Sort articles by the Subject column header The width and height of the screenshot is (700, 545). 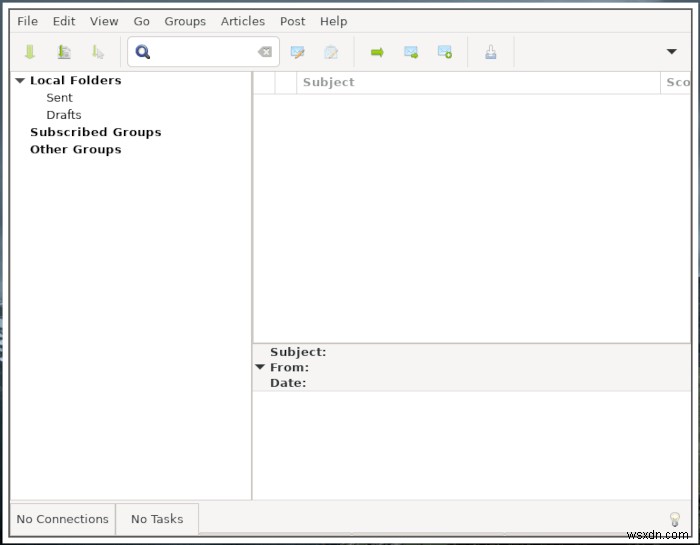pyautogui.click(x=478, y=83)
